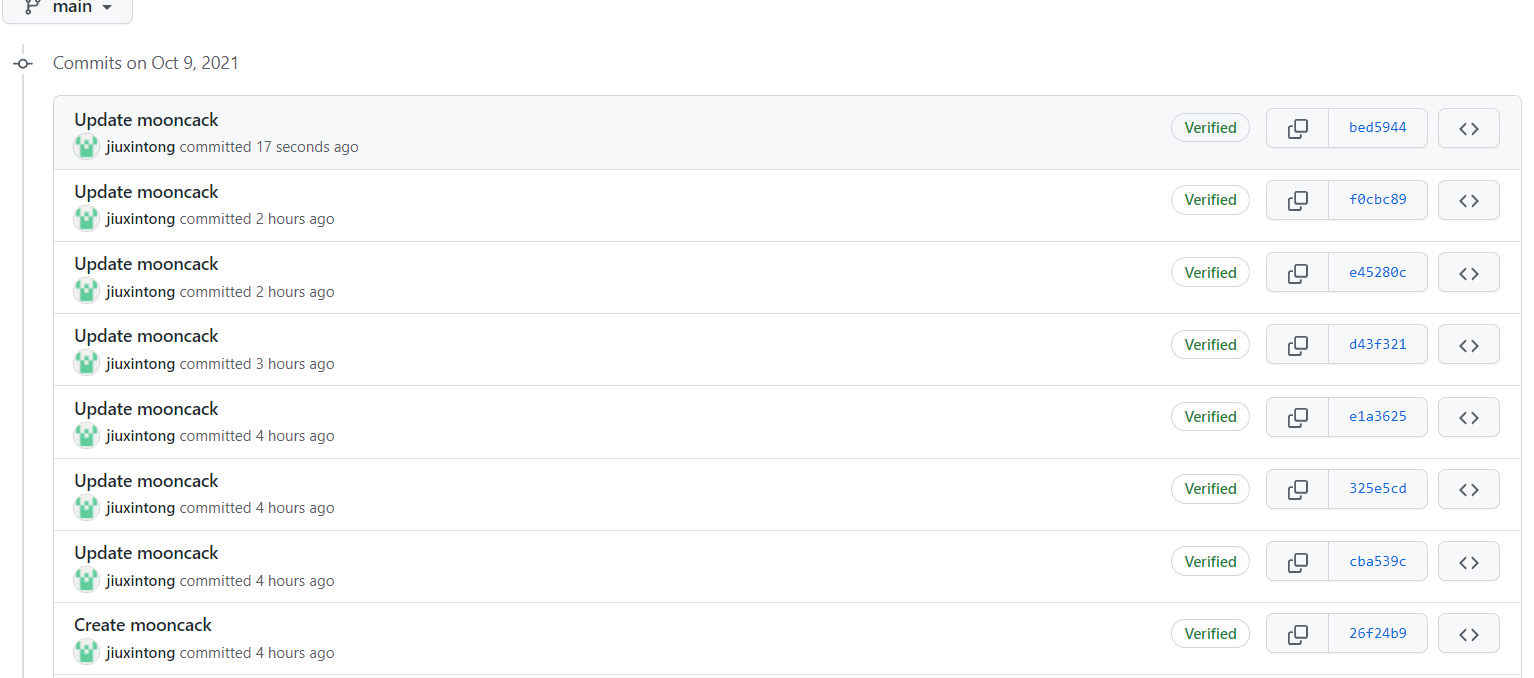Viewport: 1534px width, 678px height.
Task: Show Verified signature details for 26f24b9
Action: point(1210,634)
